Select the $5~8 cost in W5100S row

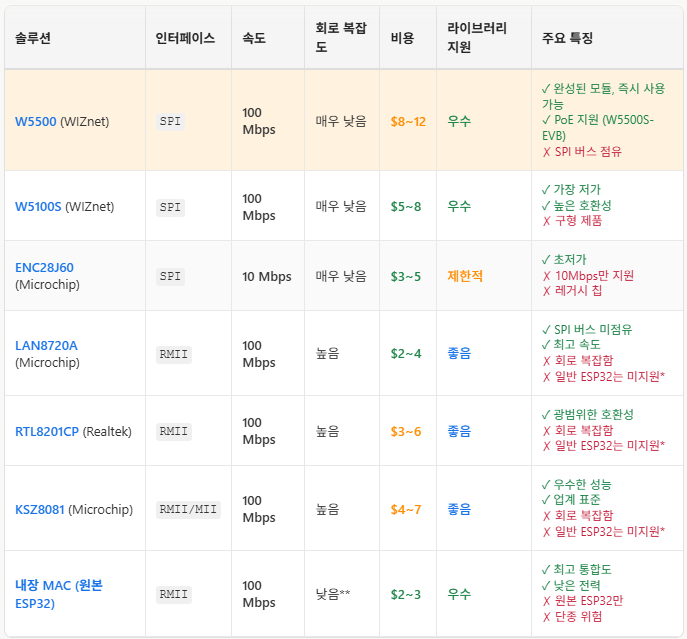click(x=406, y=206)
